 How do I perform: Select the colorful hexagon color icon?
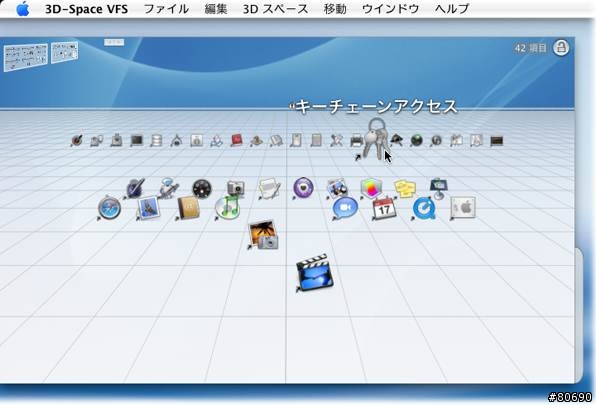tap(371, 188)
